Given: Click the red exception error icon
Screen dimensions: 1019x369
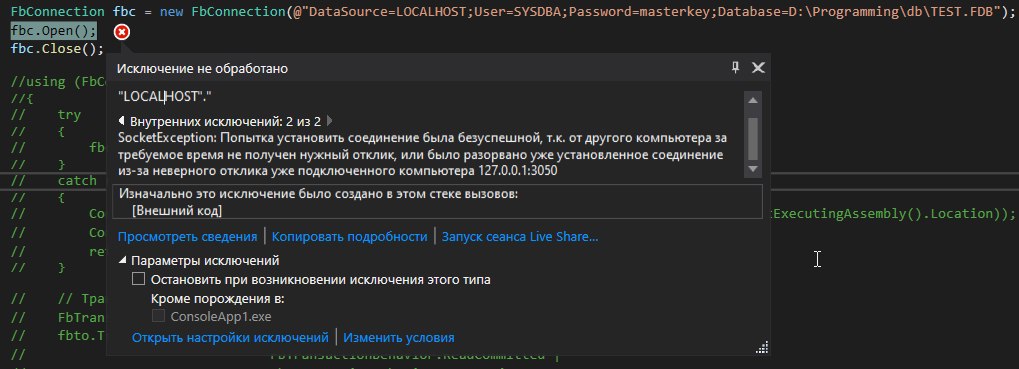Looking at the screenshot, I should [x=122, y=31].
